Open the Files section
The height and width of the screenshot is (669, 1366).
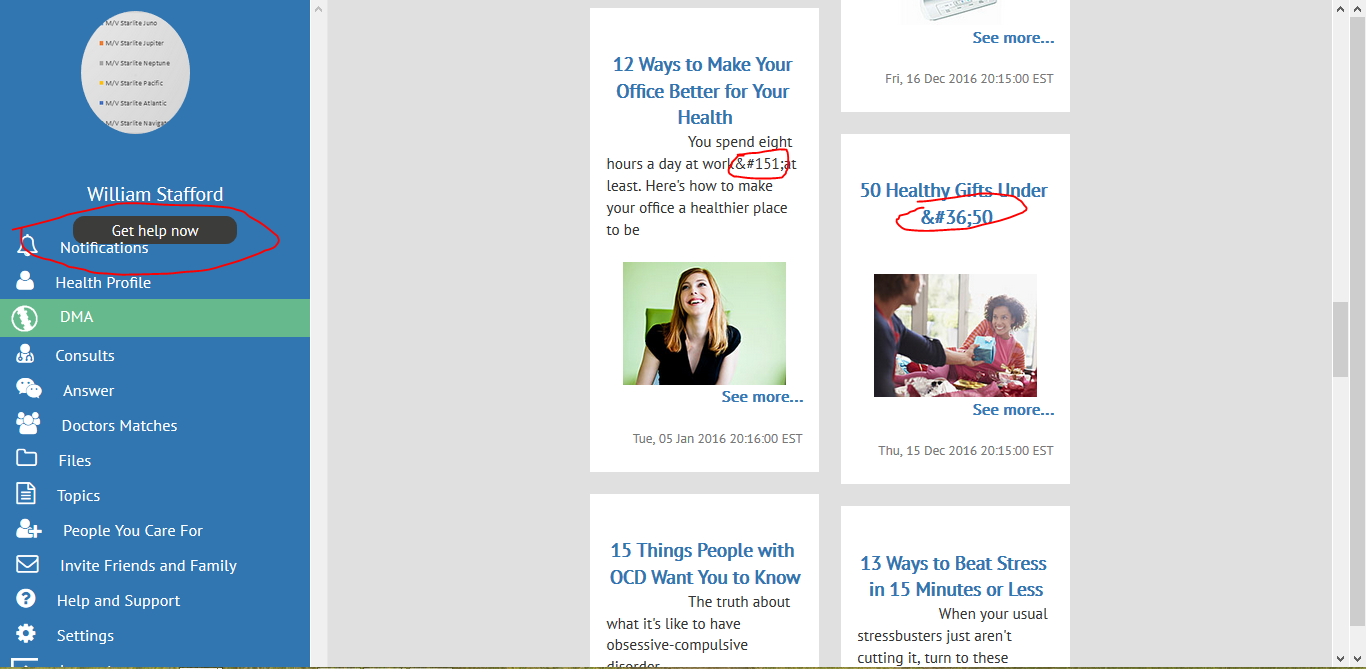click(75, 461)
